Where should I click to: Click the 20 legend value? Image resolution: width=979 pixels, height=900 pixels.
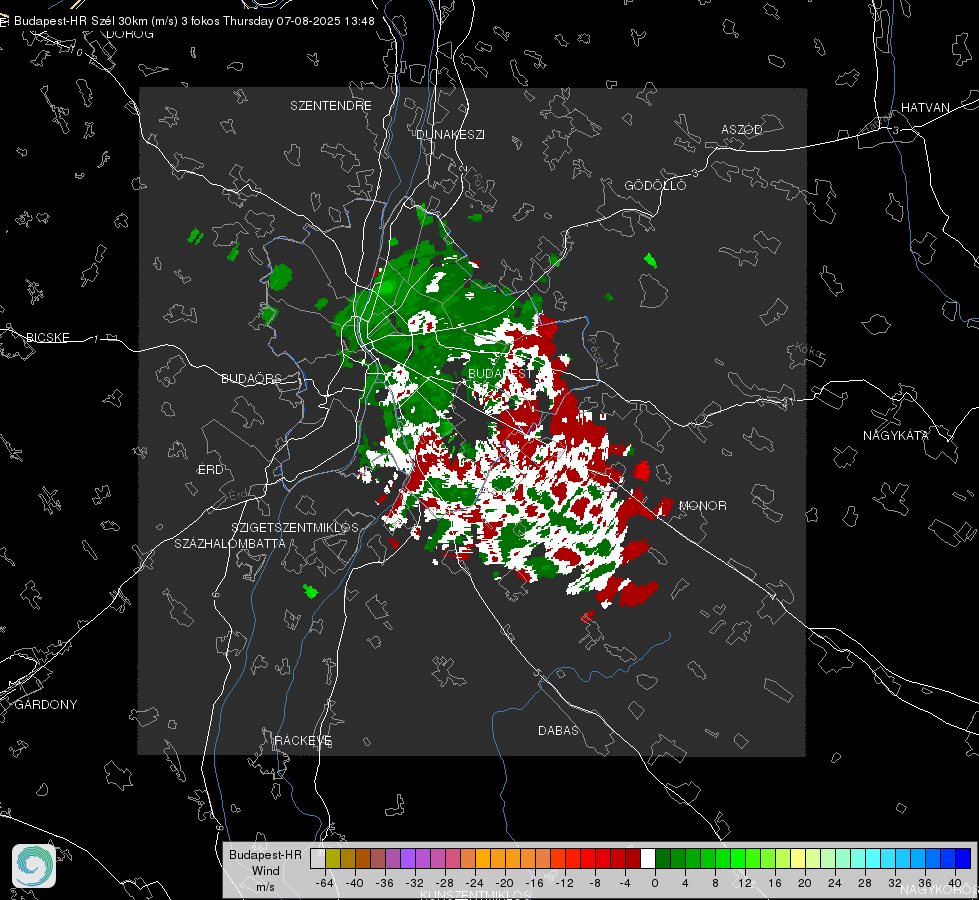pyautogui.click(x=804, y=883)
